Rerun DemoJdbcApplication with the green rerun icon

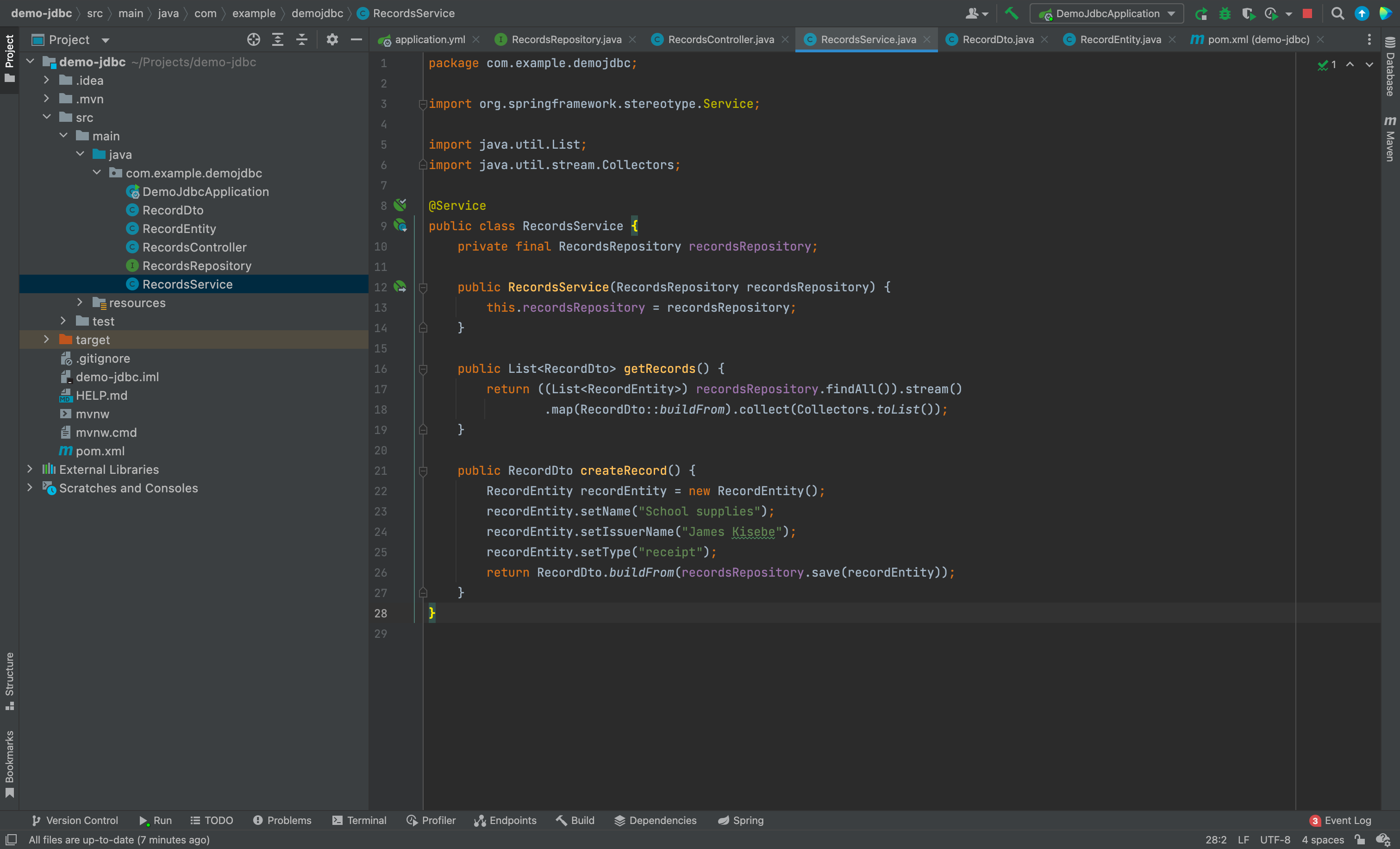pyautogui.click(x=1200, y=13)
